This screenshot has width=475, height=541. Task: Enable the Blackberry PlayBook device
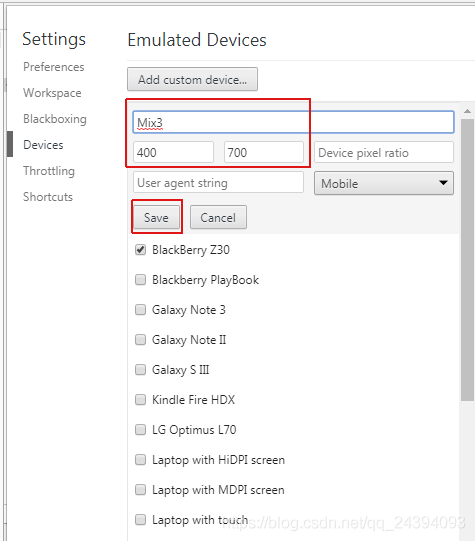(140, 279)
